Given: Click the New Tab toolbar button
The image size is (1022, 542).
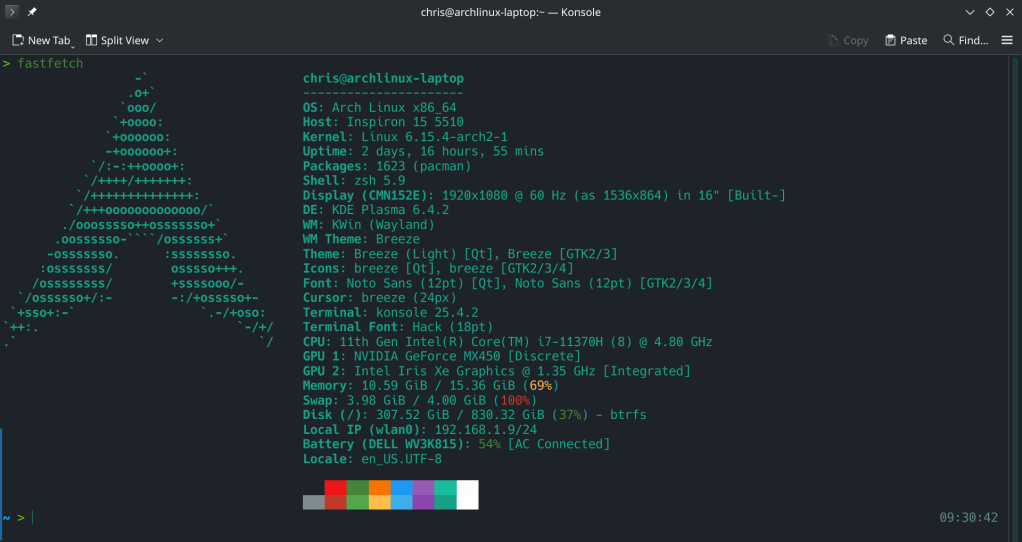Looking at the screenshot, I should [x=40, y=40].
